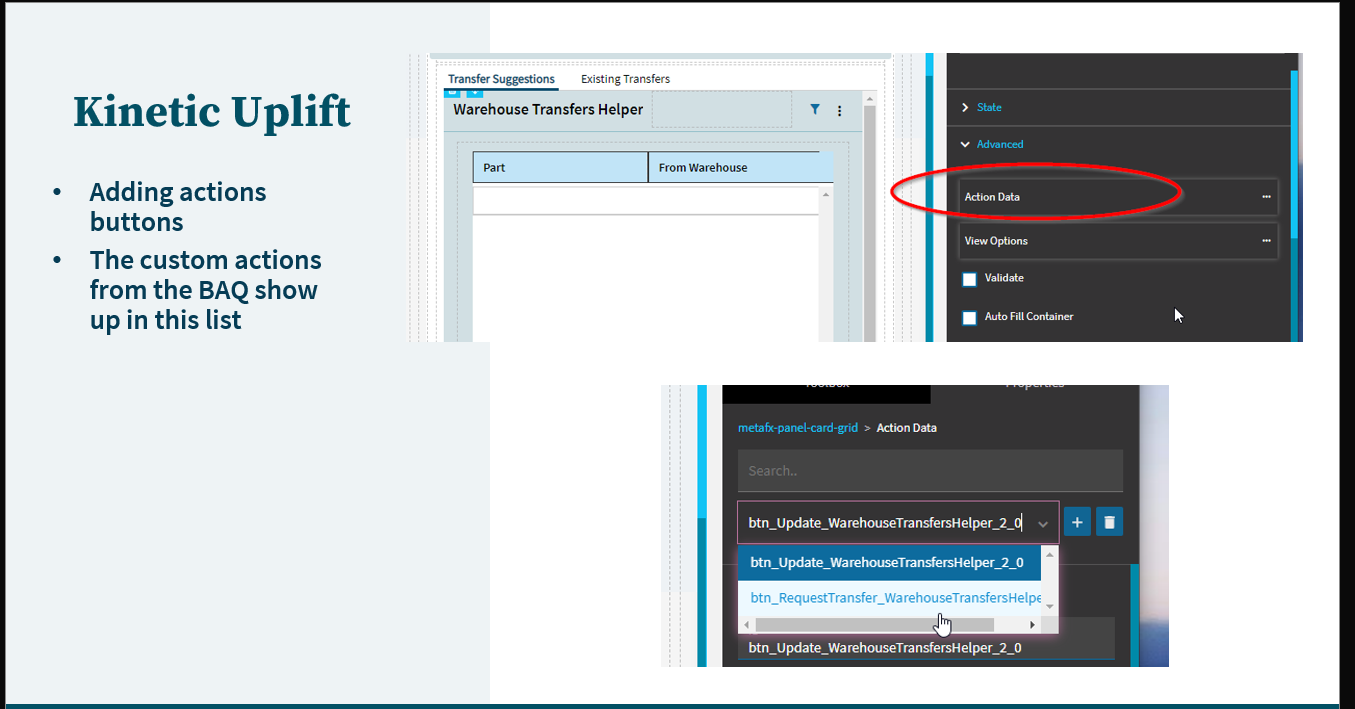Switch to the Existing Transfers tab

point(625,79)
